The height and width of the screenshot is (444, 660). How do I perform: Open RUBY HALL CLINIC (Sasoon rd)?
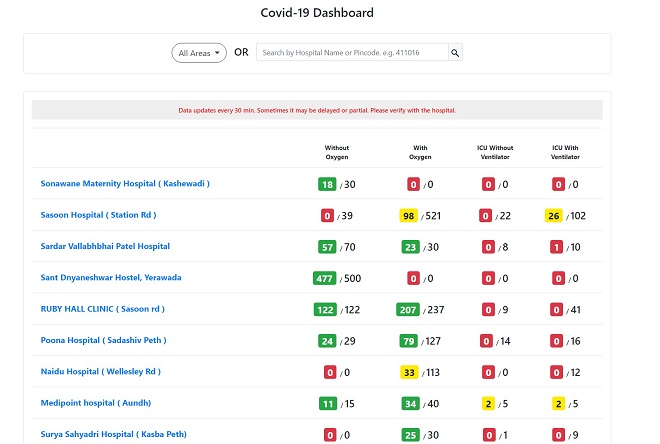pyautogui.click(x=102, y=309)
